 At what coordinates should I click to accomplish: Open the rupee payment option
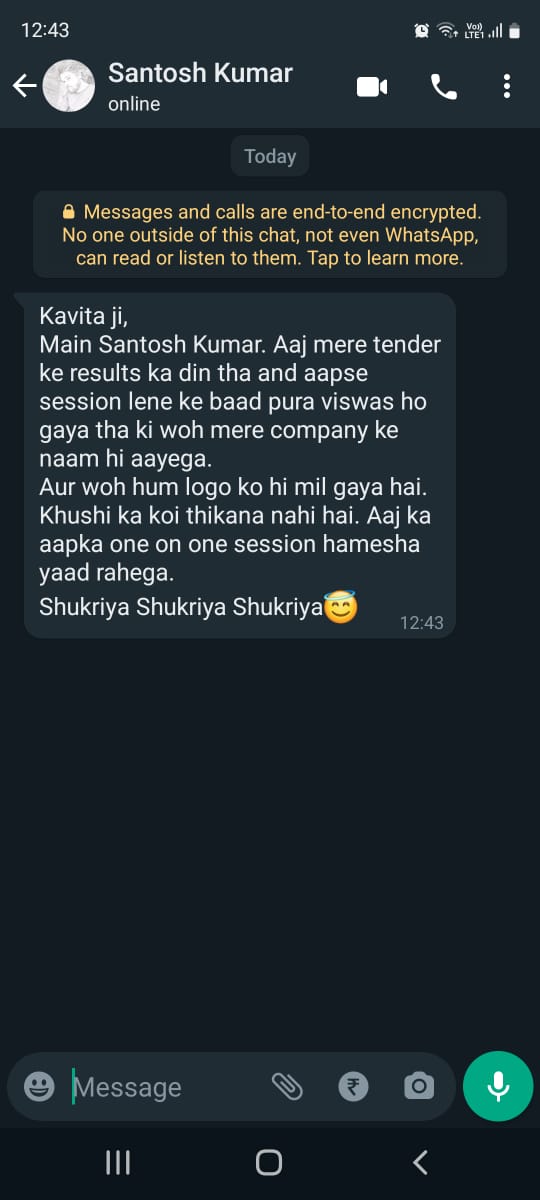click(x=353, y=1086)
